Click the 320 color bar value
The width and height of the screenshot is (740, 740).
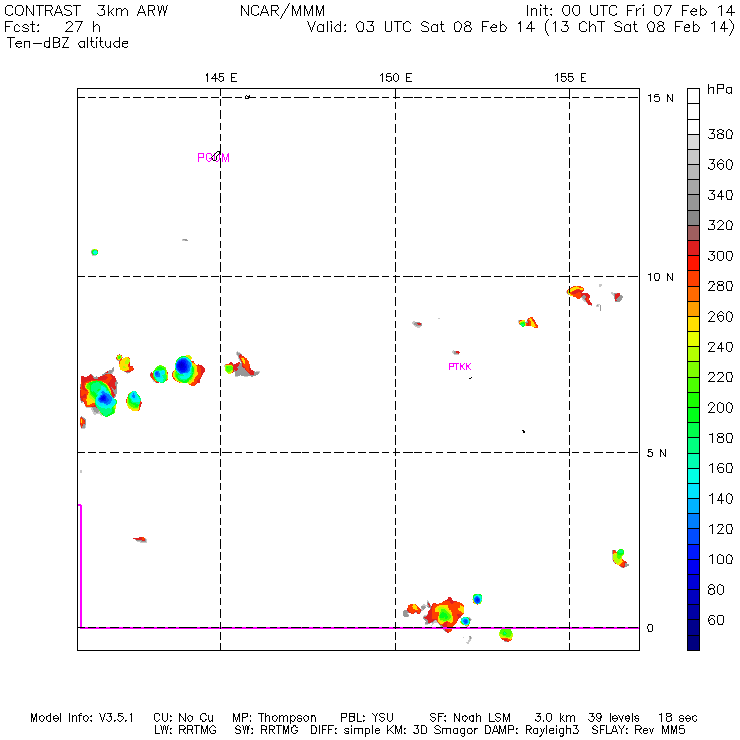(x=720, y=225)
